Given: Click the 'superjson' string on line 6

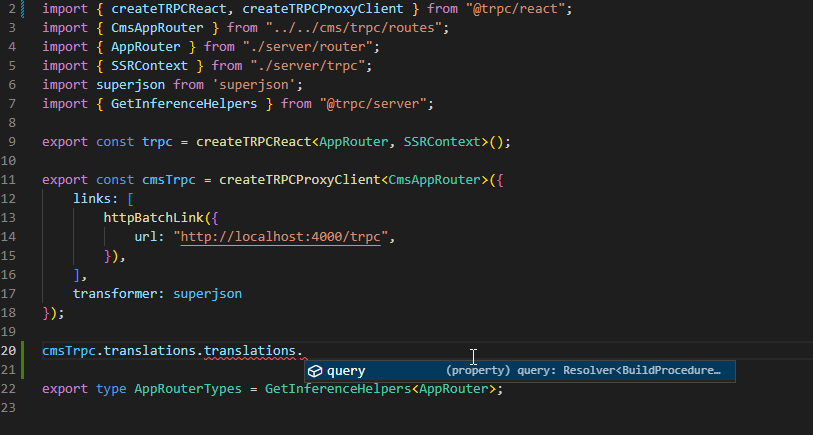Looking at the screenshot, I should click(x=254, y=85).
